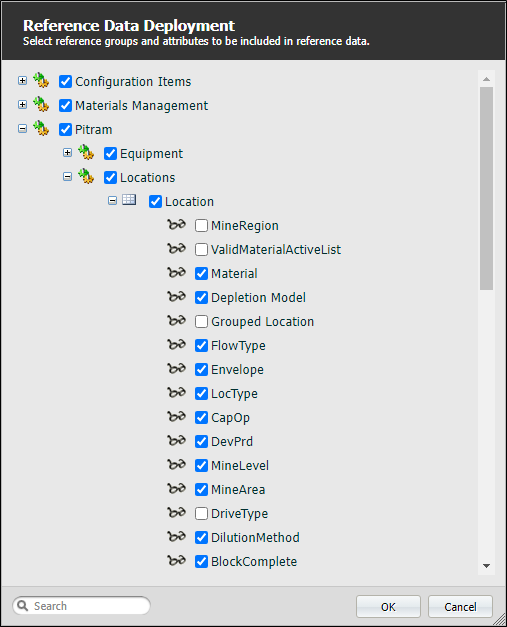Click the Equipment group icon

pos(86,153)
